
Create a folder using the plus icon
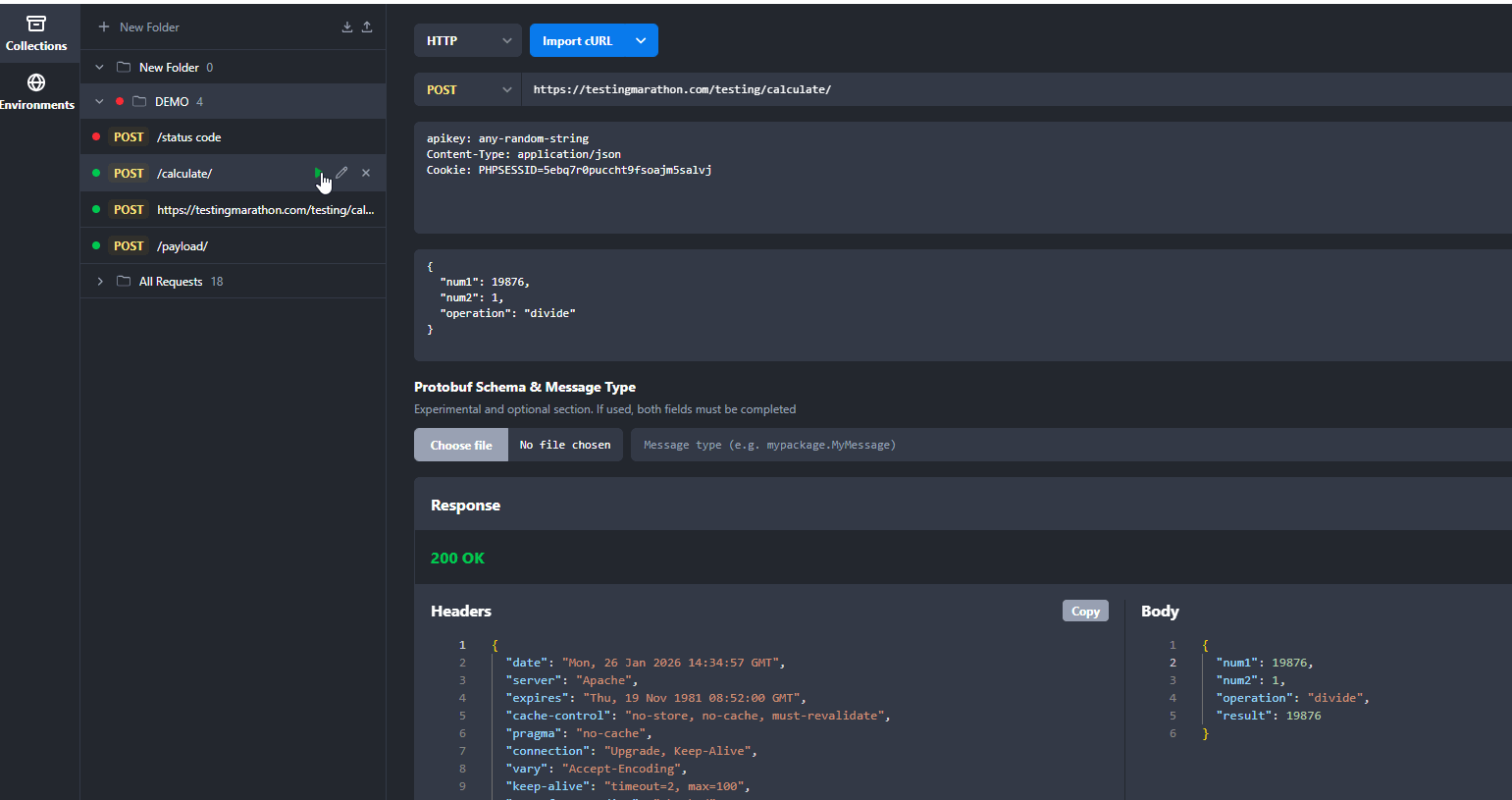pyautogui.click(x=102, y=27)
